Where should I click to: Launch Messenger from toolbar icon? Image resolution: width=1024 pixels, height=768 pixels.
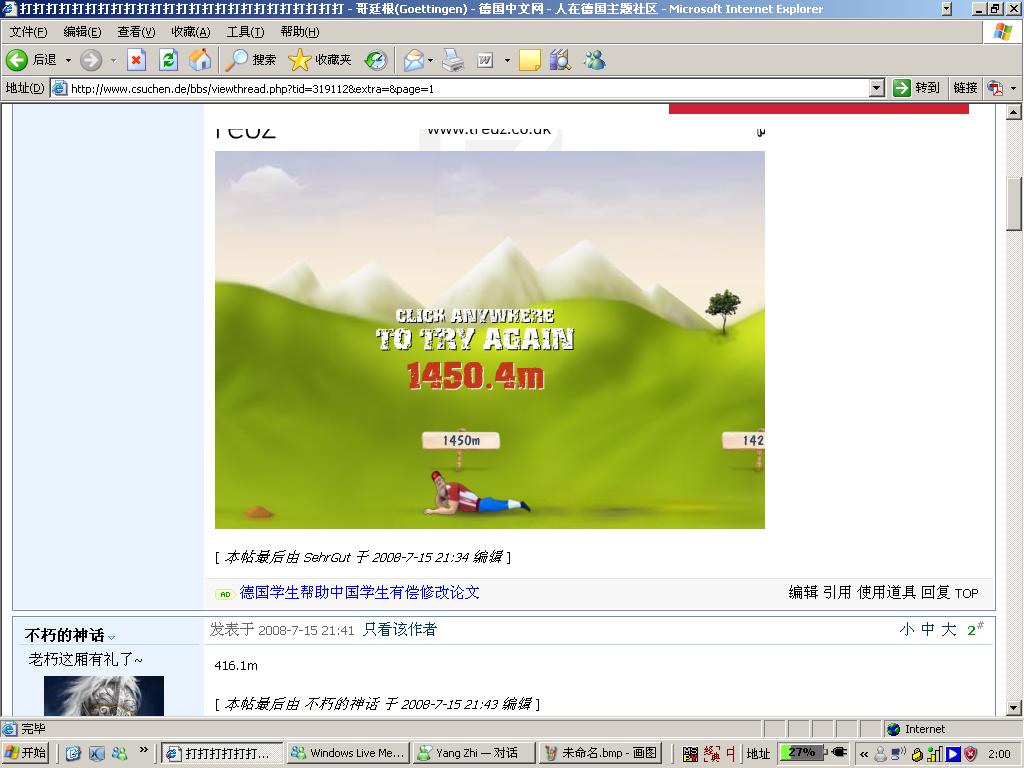pyautogui.click(x=594, y=60)
